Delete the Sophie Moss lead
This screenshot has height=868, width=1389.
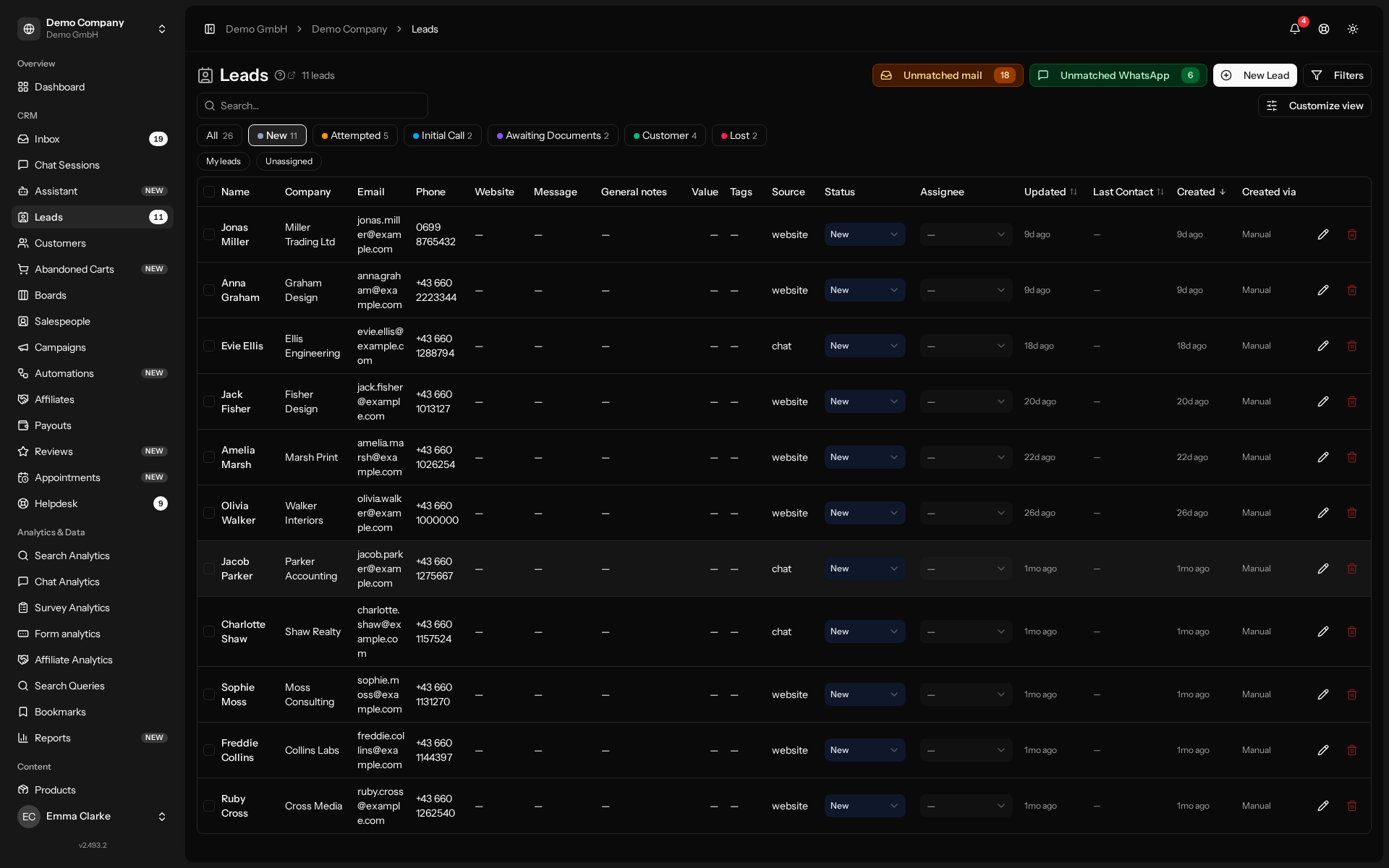pyautogui.click(x=1352, y=694)
